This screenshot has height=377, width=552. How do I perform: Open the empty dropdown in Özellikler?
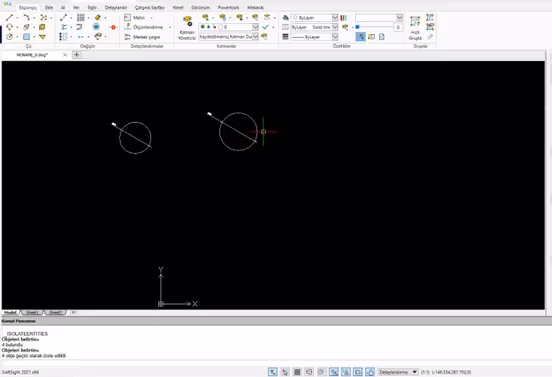click(379, 17)
